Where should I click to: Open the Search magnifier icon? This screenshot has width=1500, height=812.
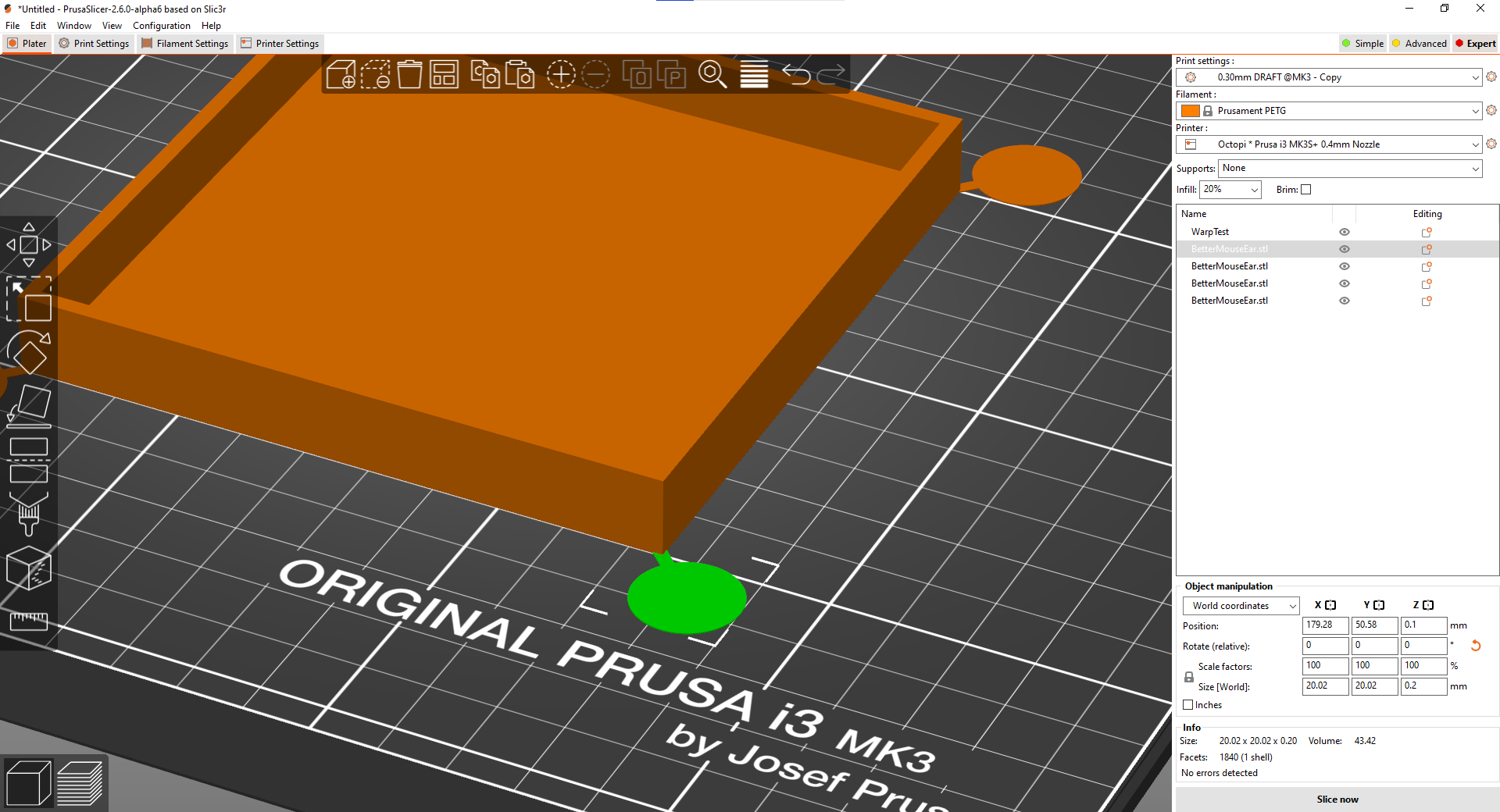pos(712,75)
